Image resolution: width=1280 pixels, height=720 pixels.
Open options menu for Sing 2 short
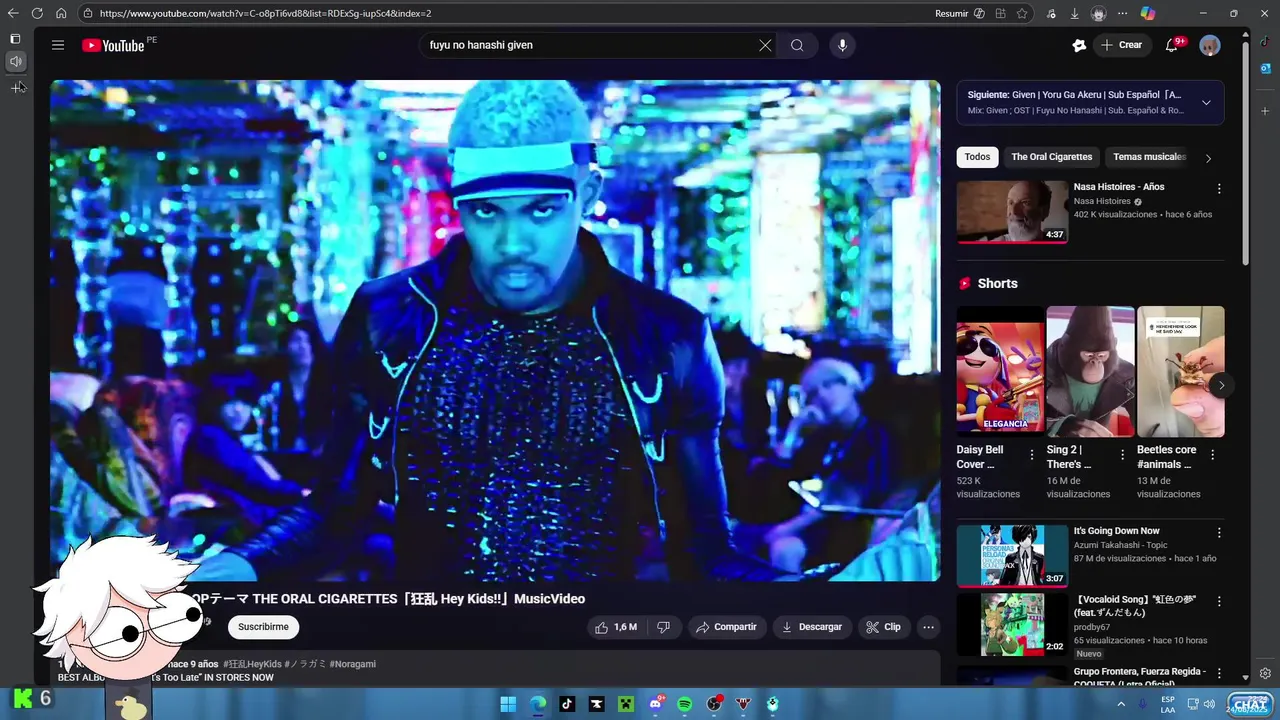tap(1122, 454)
